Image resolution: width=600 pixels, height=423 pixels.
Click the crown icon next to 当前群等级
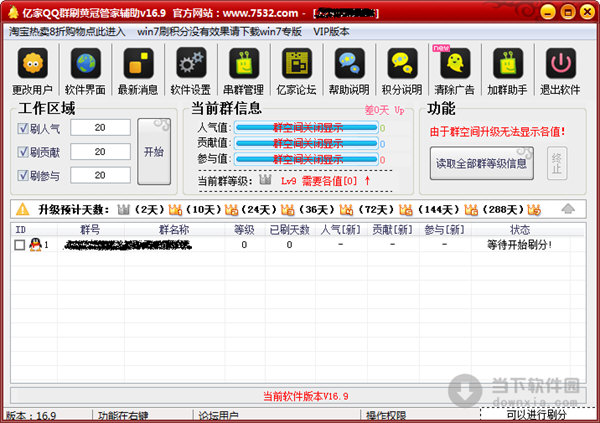(x=265, y=180)
